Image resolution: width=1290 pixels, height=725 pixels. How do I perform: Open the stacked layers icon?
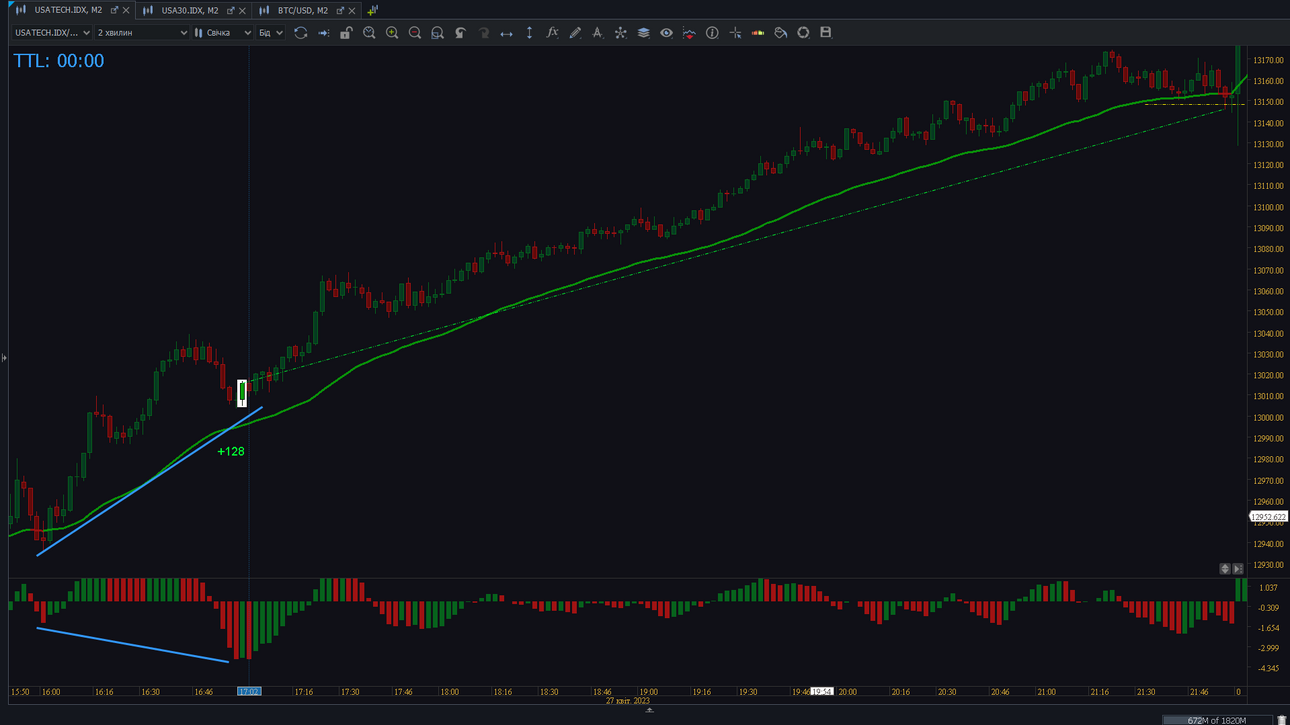point(643,33)
